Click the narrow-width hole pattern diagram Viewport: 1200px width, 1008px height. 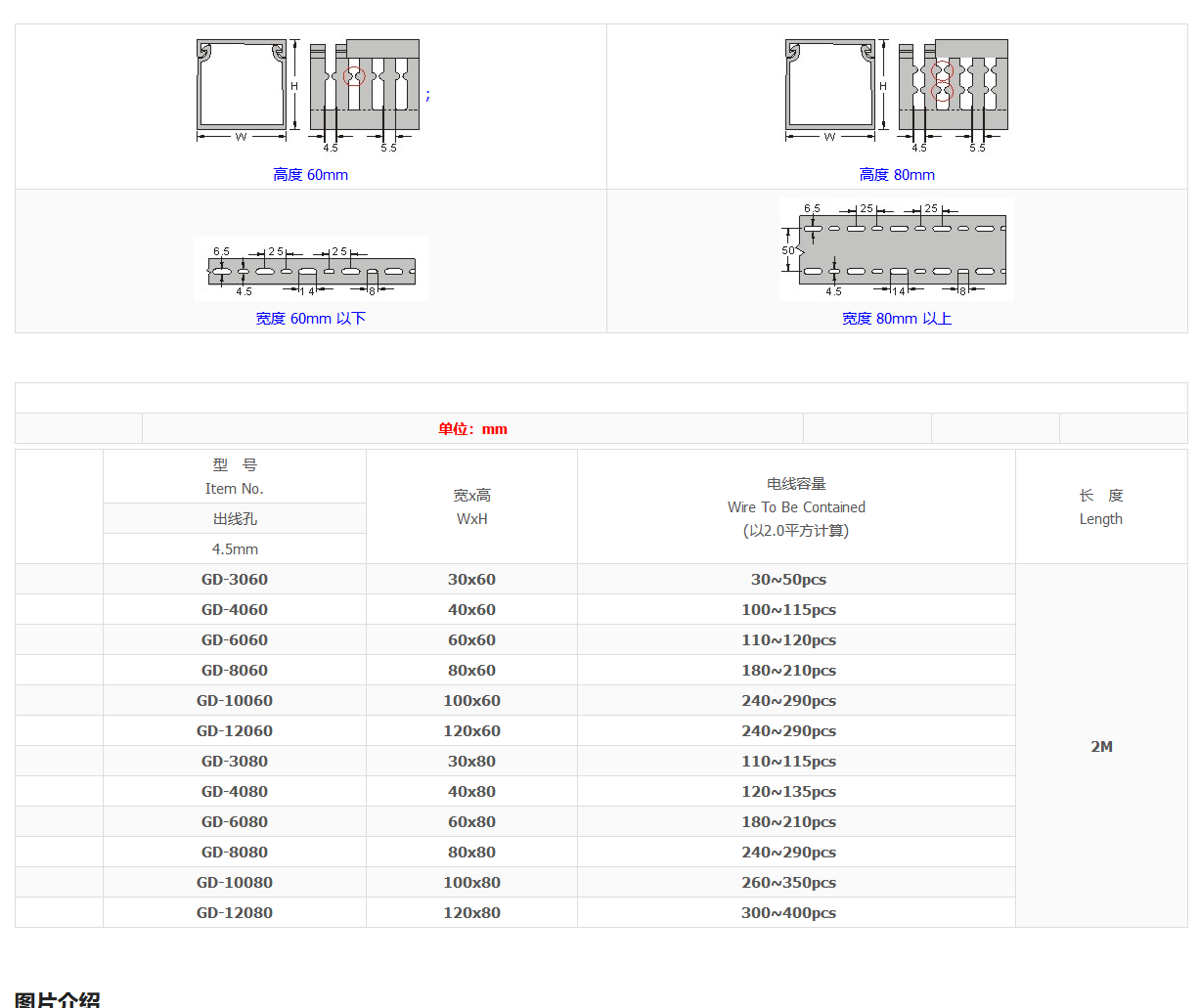[x=311, y=268]
